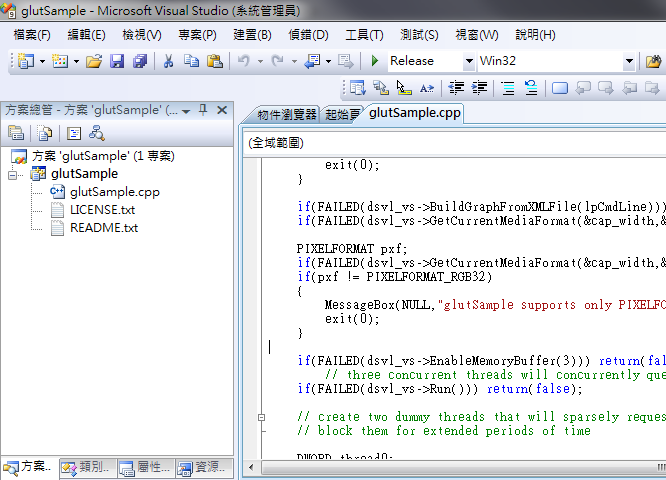Click the Redo arrow icon
Screen dimensions: 666x480
tap(278, 61)
